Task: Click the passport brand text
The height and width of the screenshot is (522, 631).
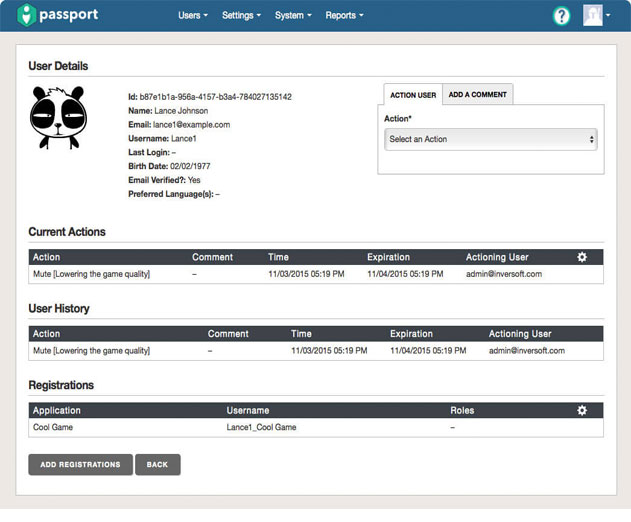Action: pyautogui.click(x=68, y=15)
